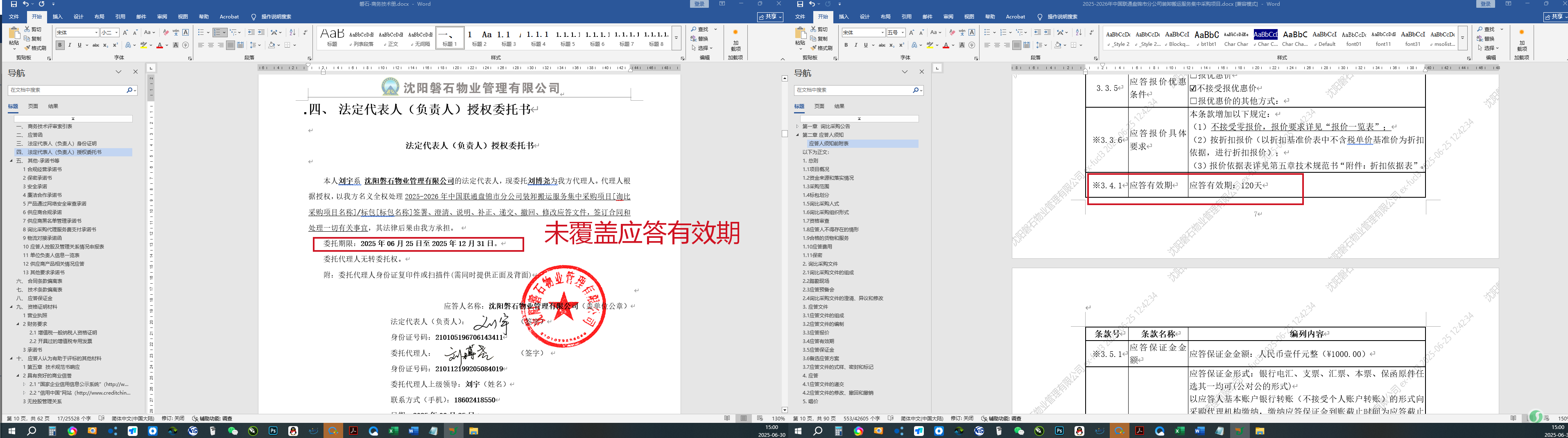
Task: Open the 审阅 tab in left Word window
Action: 162,16
